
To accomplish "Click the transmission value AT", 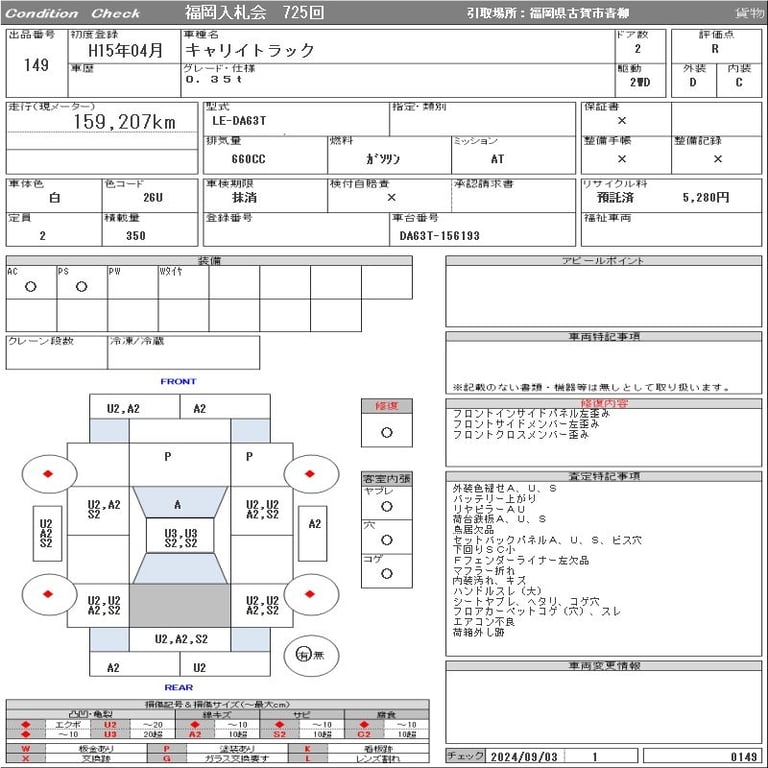I will pos(497,159).
